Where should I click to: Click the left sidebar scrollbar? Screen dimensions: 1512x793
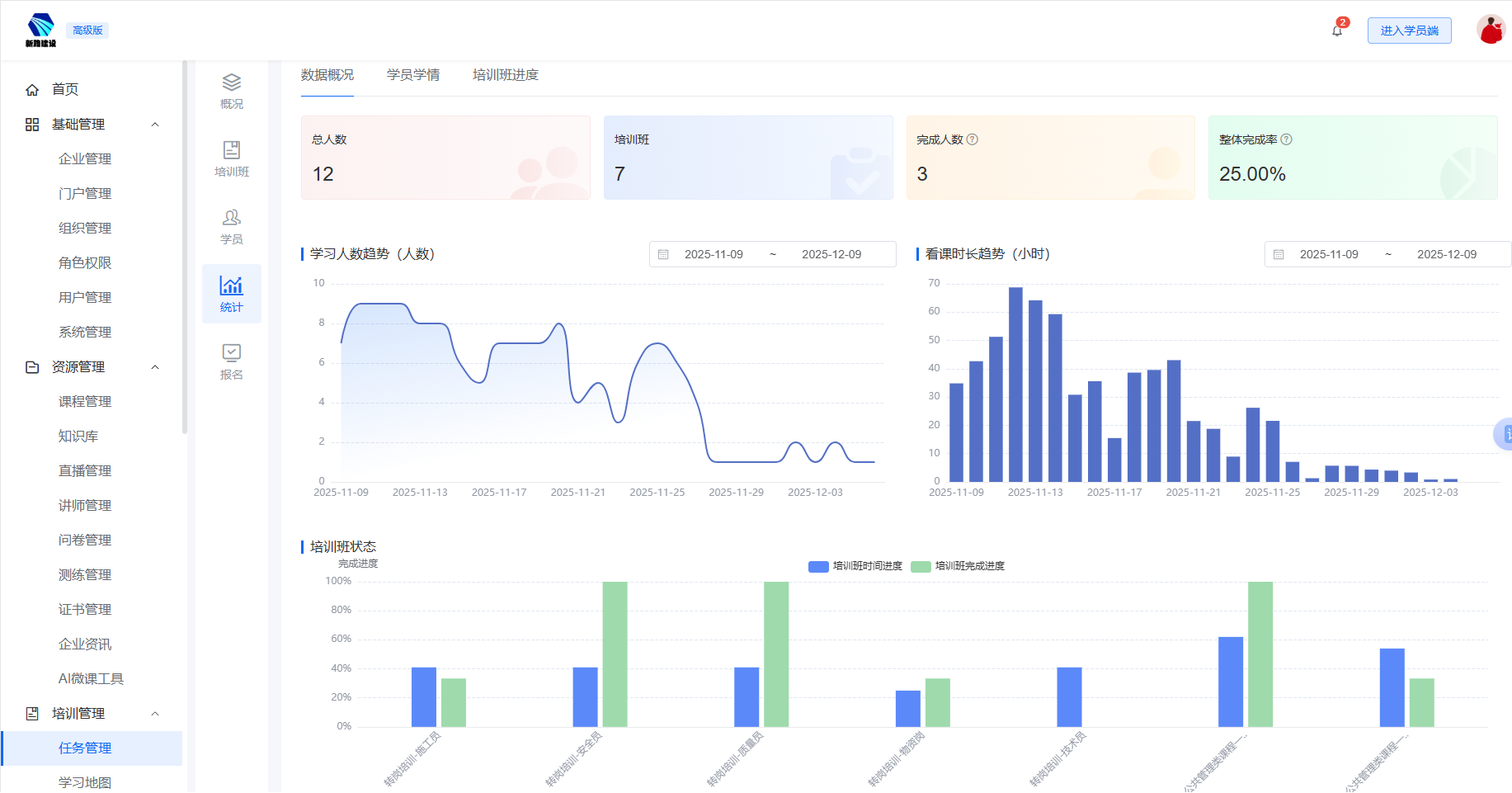pyautogui.click(x=185, y=248)
